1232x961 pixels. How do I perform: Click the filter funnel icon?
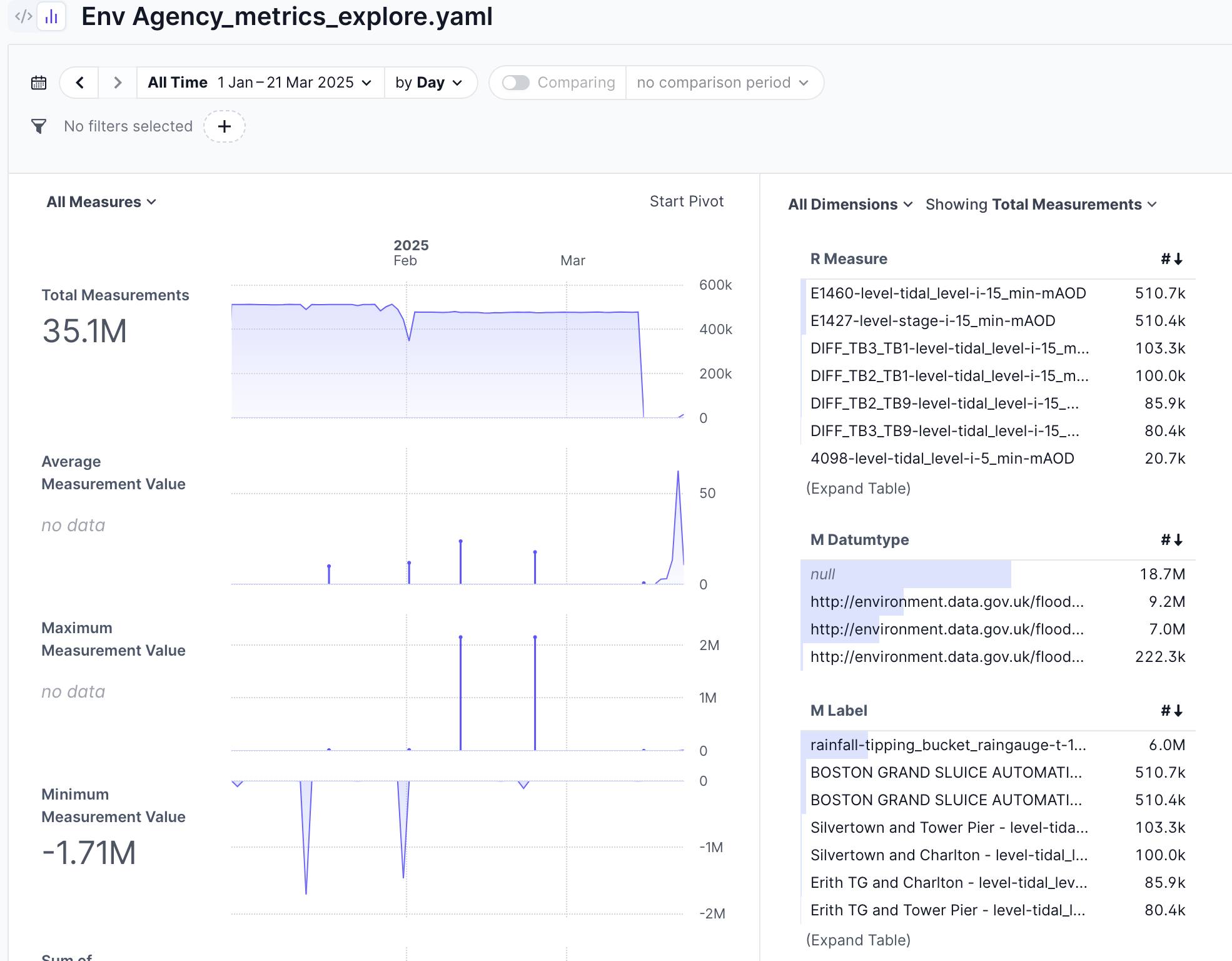tap(39, 126)
